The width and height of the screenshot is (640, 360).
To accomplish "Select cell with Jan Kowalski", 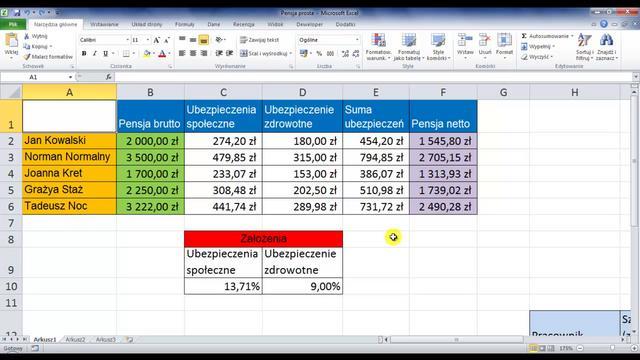I will click(69, 141).
